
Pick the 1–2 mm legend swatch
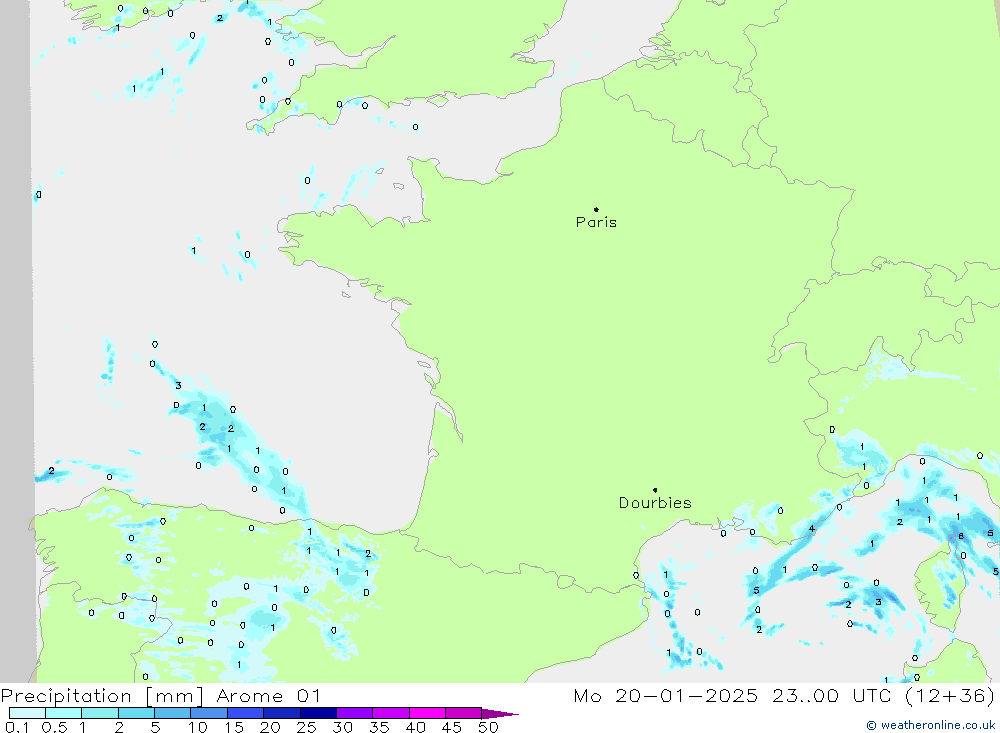pos(100,713)
